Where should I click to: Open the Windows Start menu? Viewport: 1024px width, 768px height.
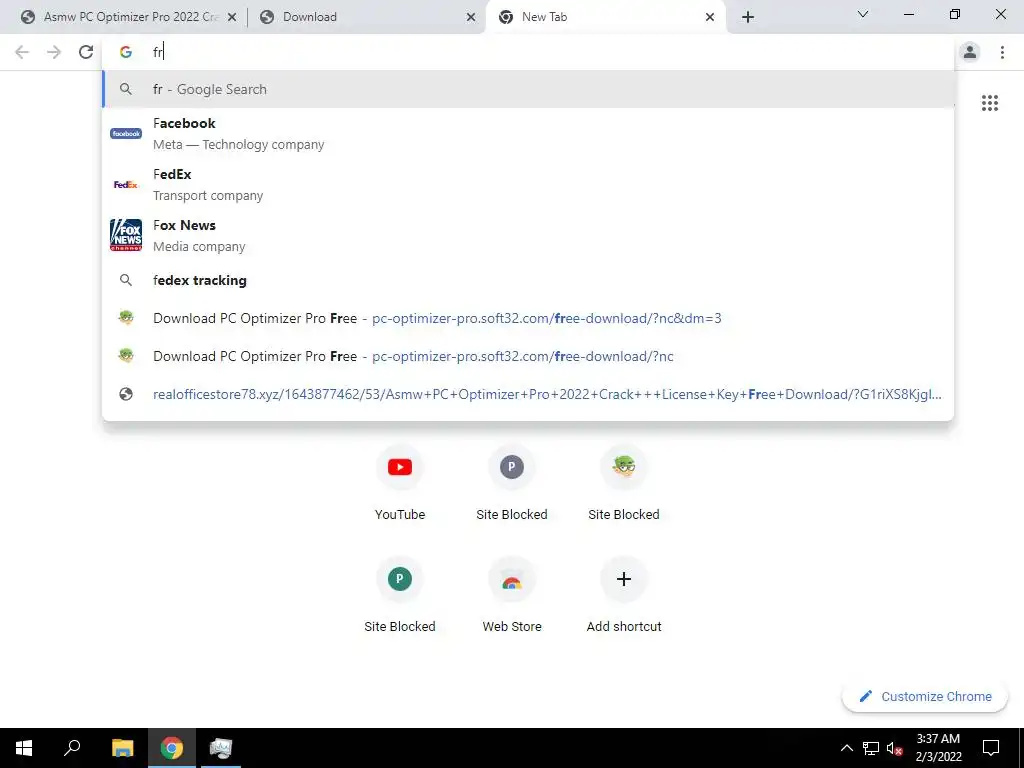(24, 748)
